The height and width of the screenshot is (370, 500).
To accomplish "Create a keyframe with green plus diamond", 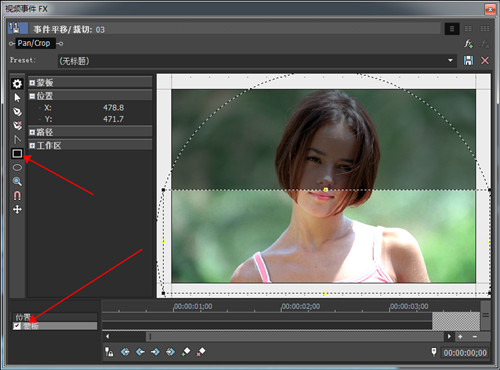I will click(186, 352).
